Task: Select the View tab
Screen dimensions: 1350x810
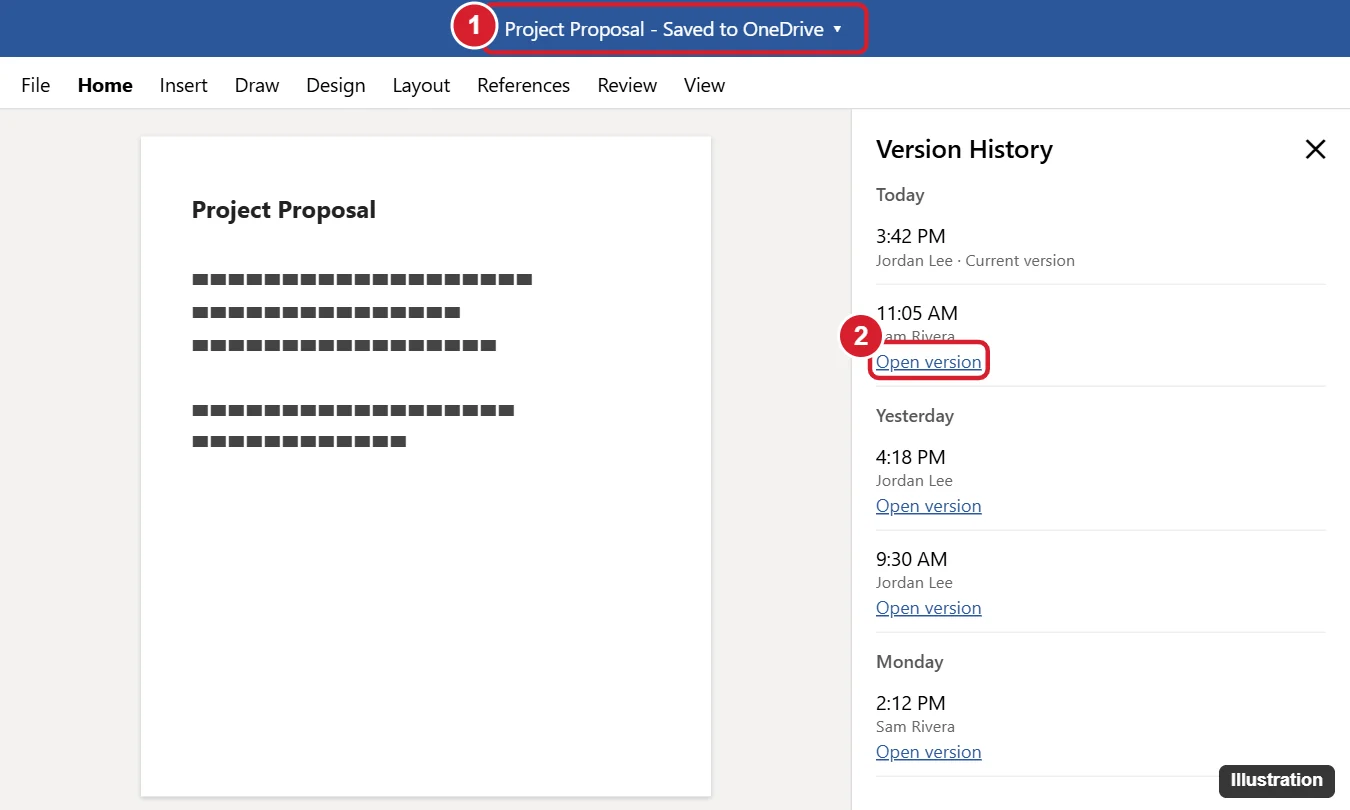Action: pyautogui.click(x=704, y=85)
